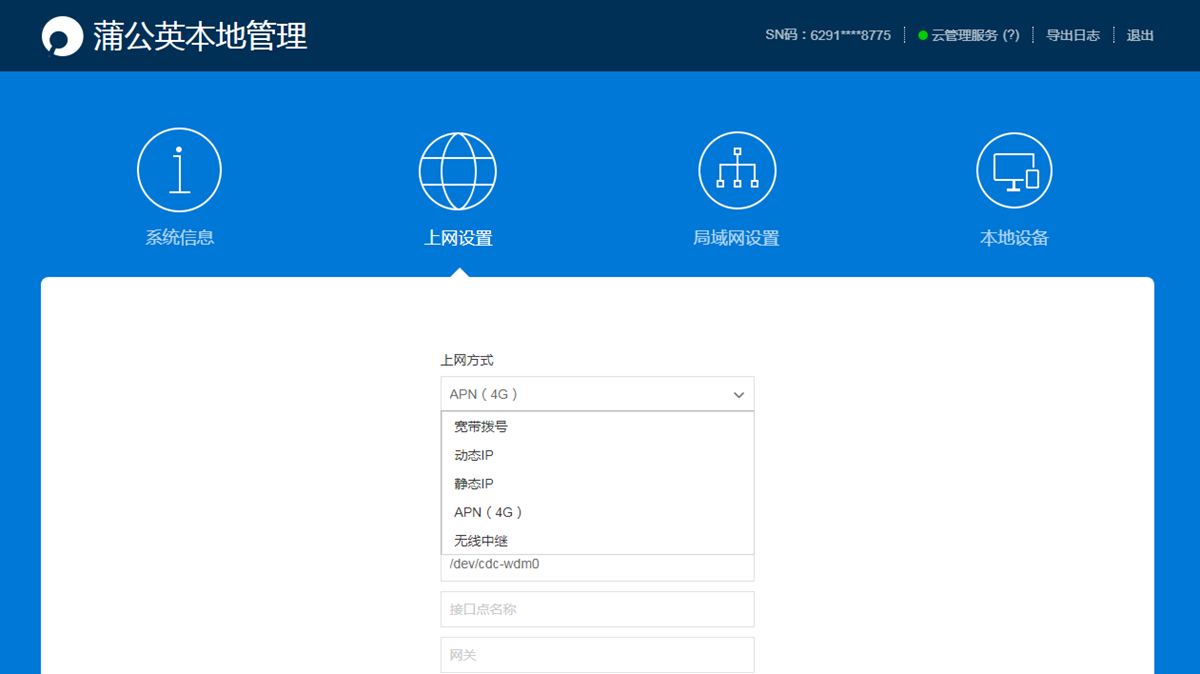
Task: Switch to the 系统信息 tab
Action: coord(179,237)
